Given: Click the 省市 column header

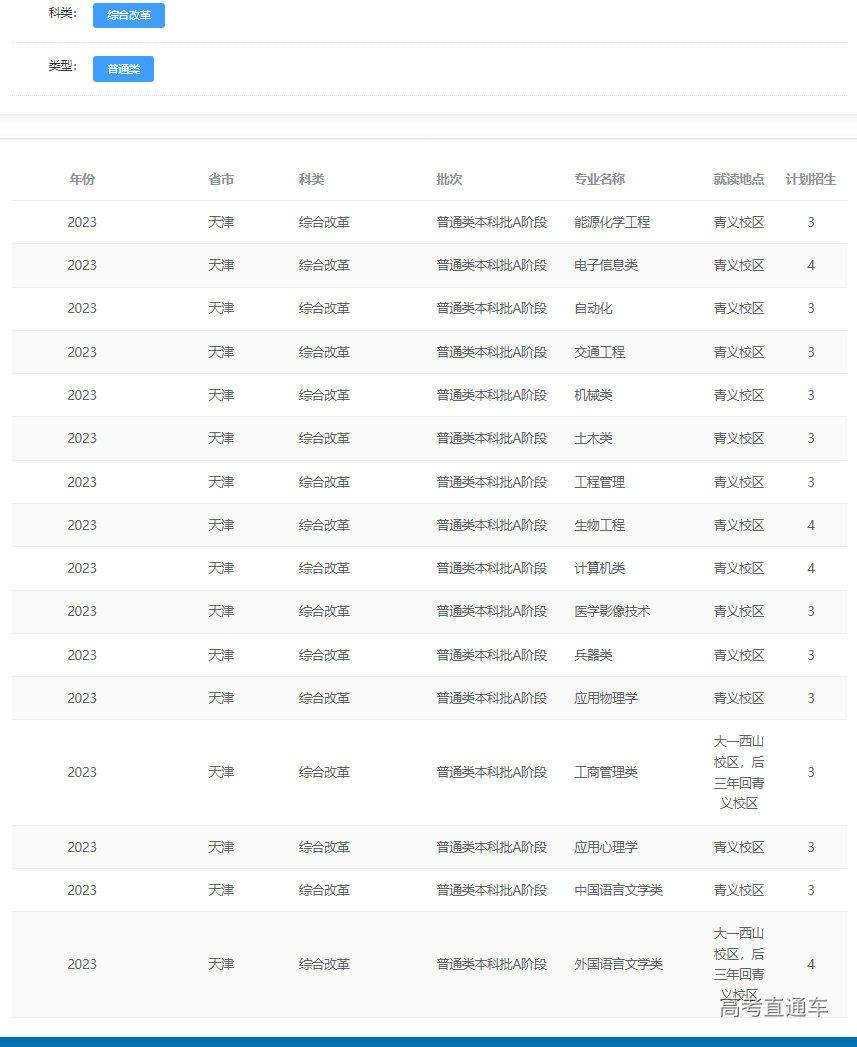Looking at the screenshot, I should (221, 179).
